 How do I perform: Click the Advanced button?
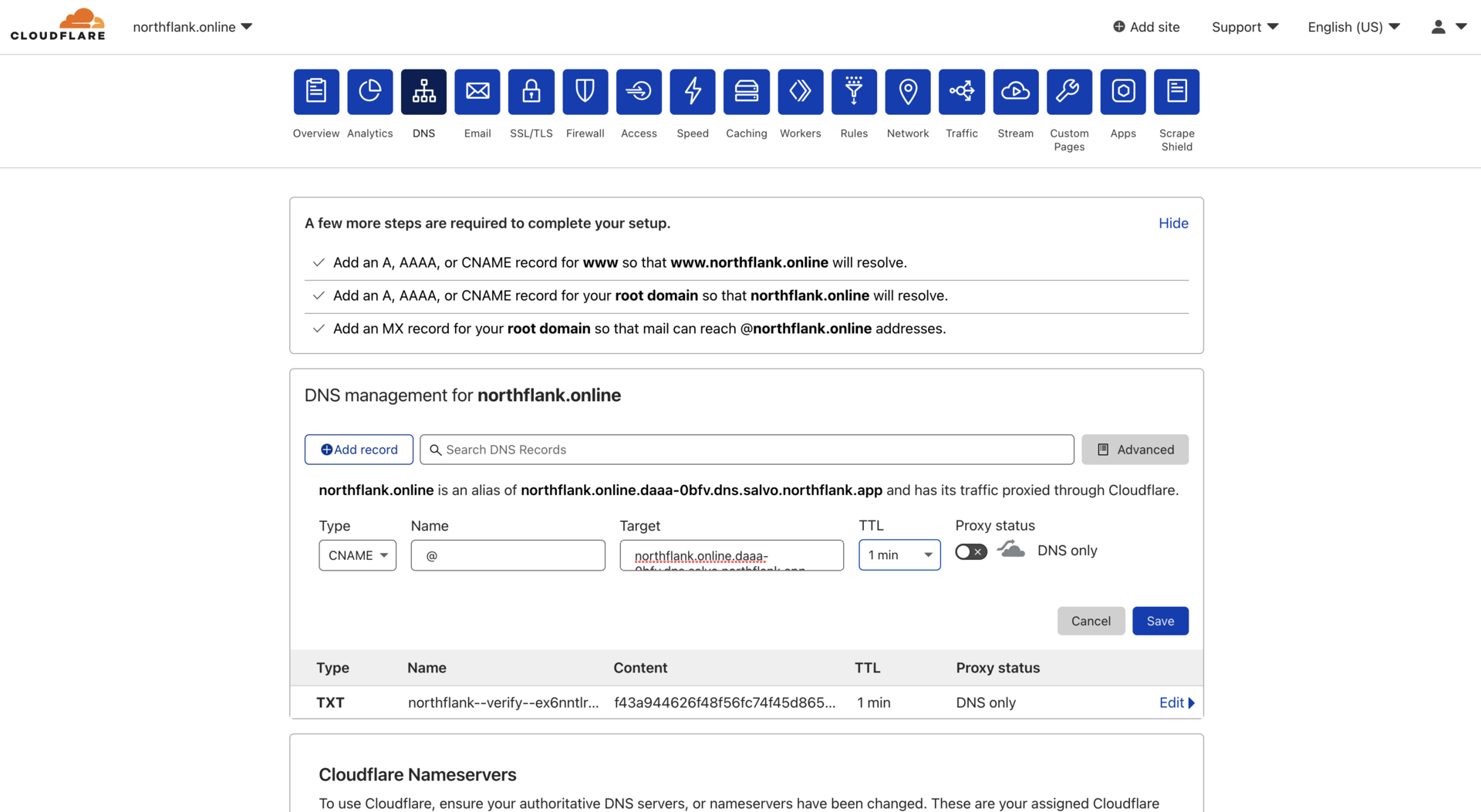[x=1135, y=450]
